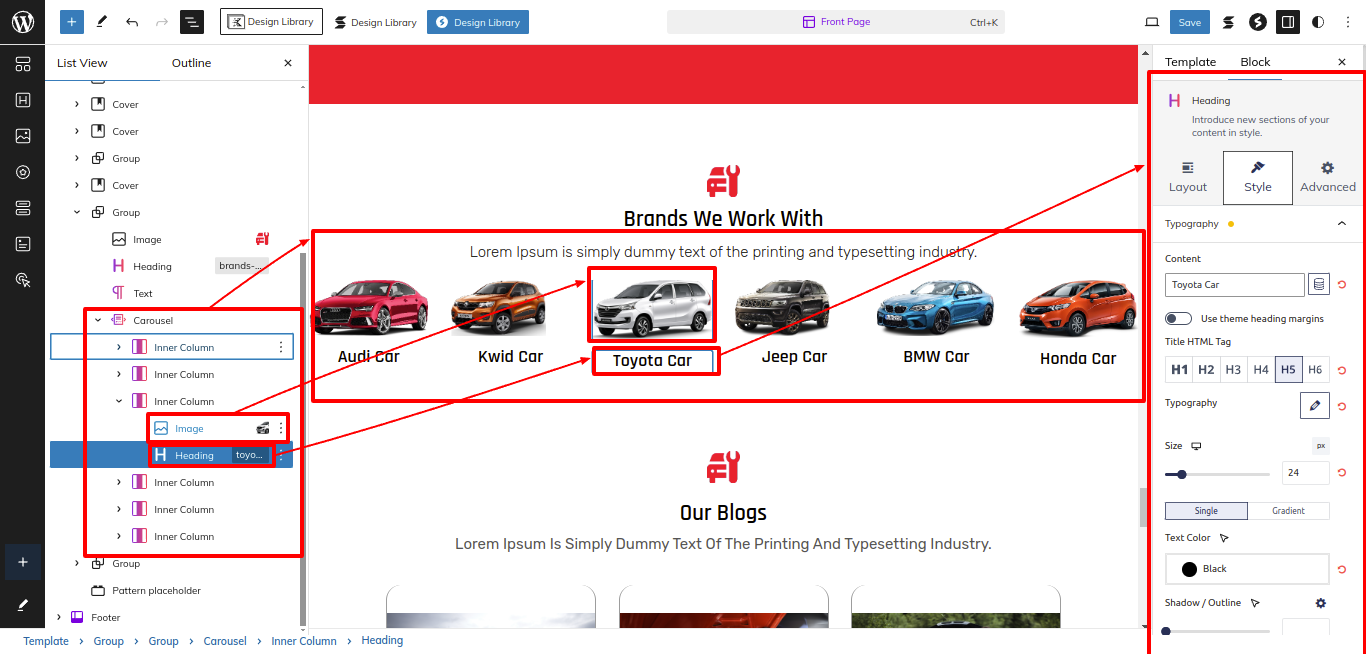Open the templates grid icon in left sidebar
This screenshot has height=654, width=1366.
(x=22, y=64)
